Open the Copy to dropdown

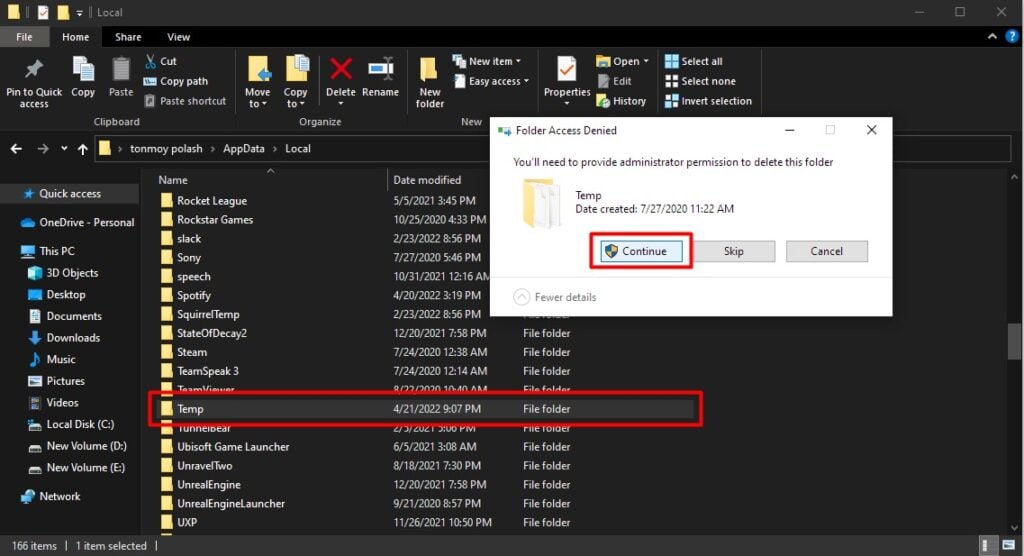tap(296, 82)
